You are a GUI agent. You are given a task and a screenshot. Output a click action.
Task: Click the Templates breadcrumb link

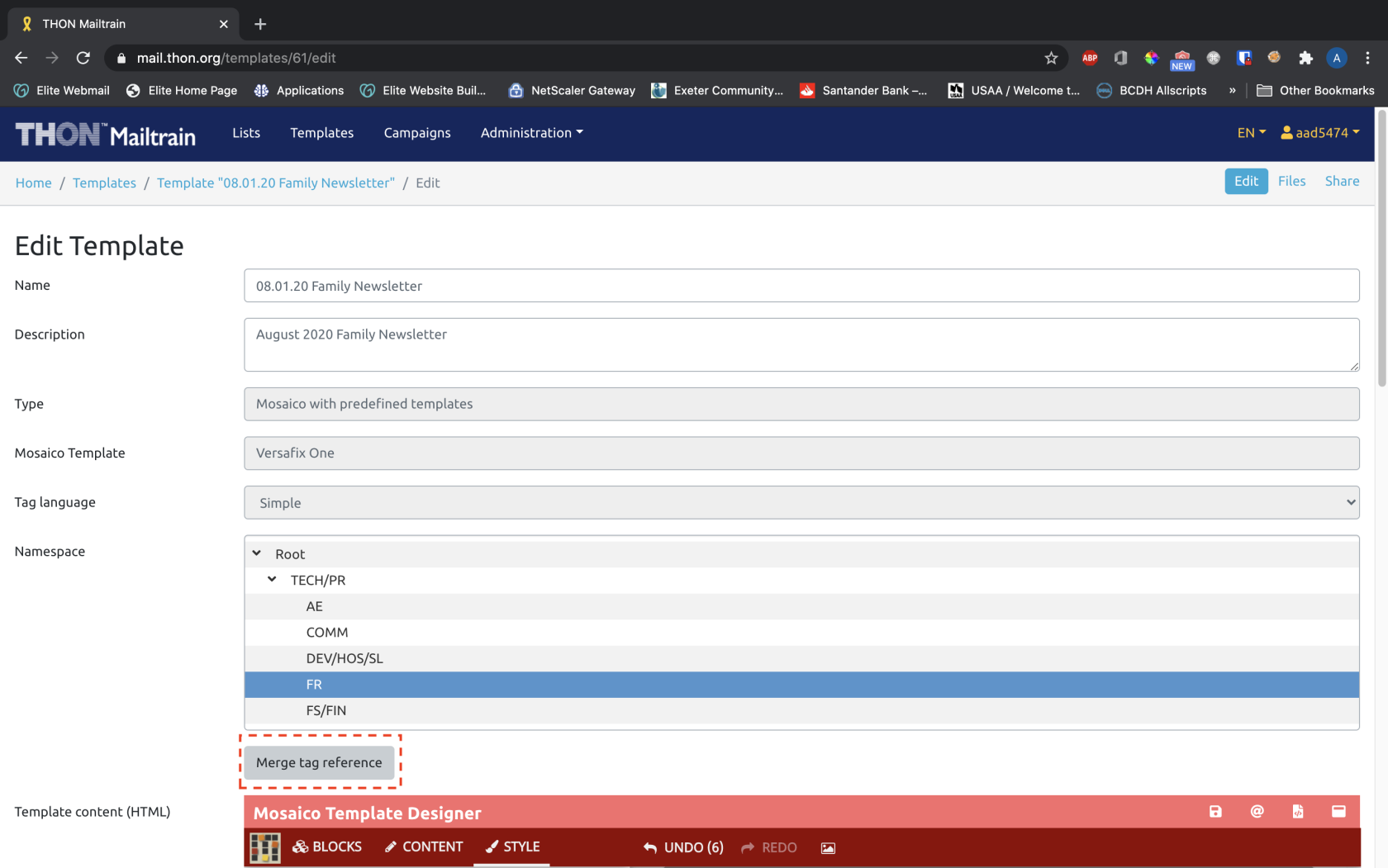[104, 183]
